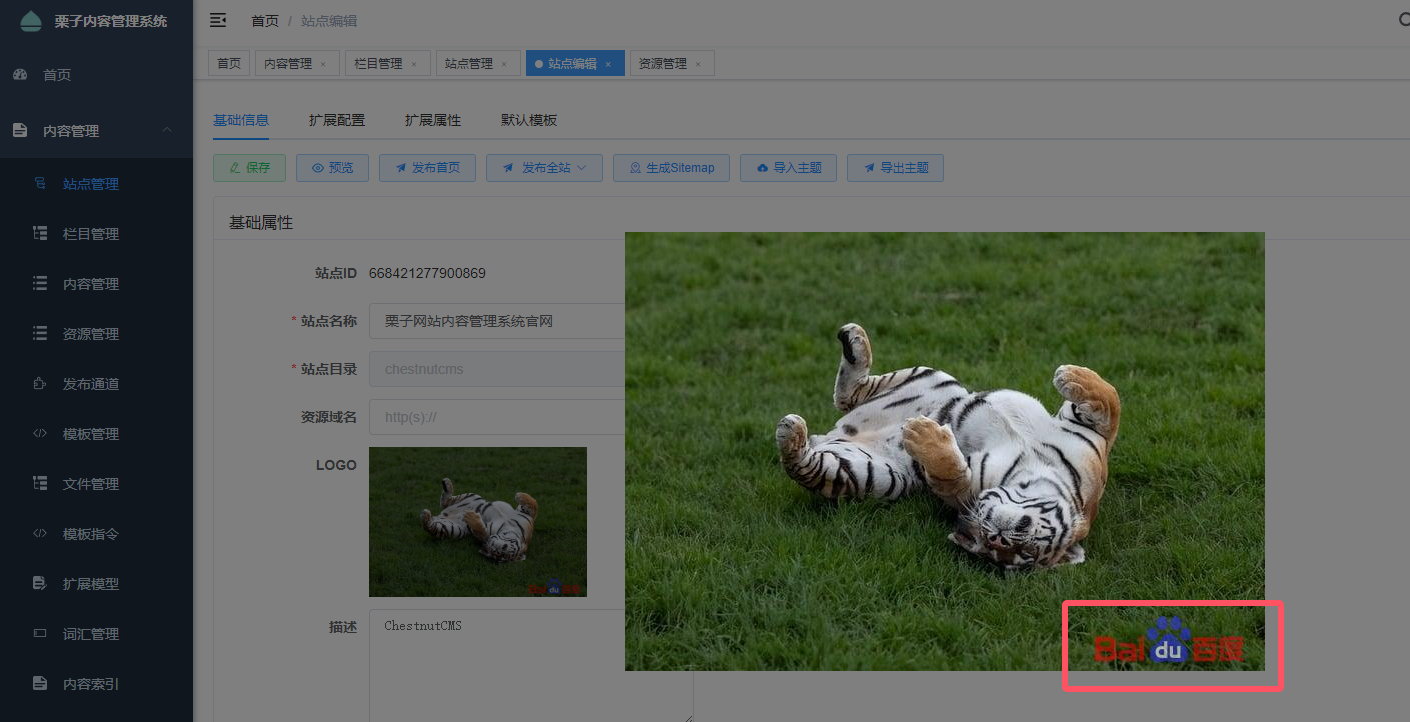Collapse the sidebar with the hamburger icon
Viewport: 1410px width, 722px height.
217,20
